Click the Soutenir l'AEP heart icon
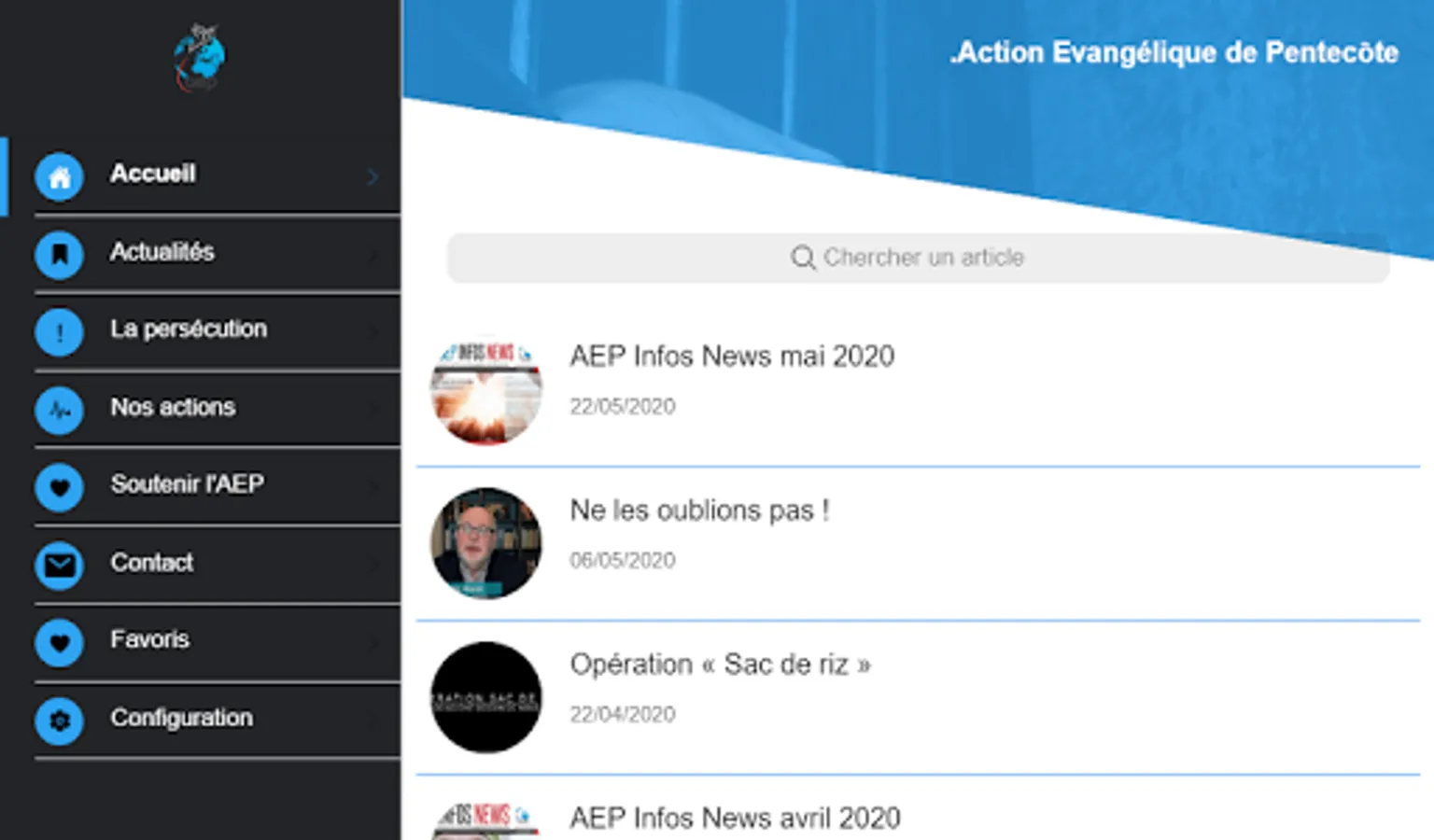1434x840 pixels. pos(60,487)
